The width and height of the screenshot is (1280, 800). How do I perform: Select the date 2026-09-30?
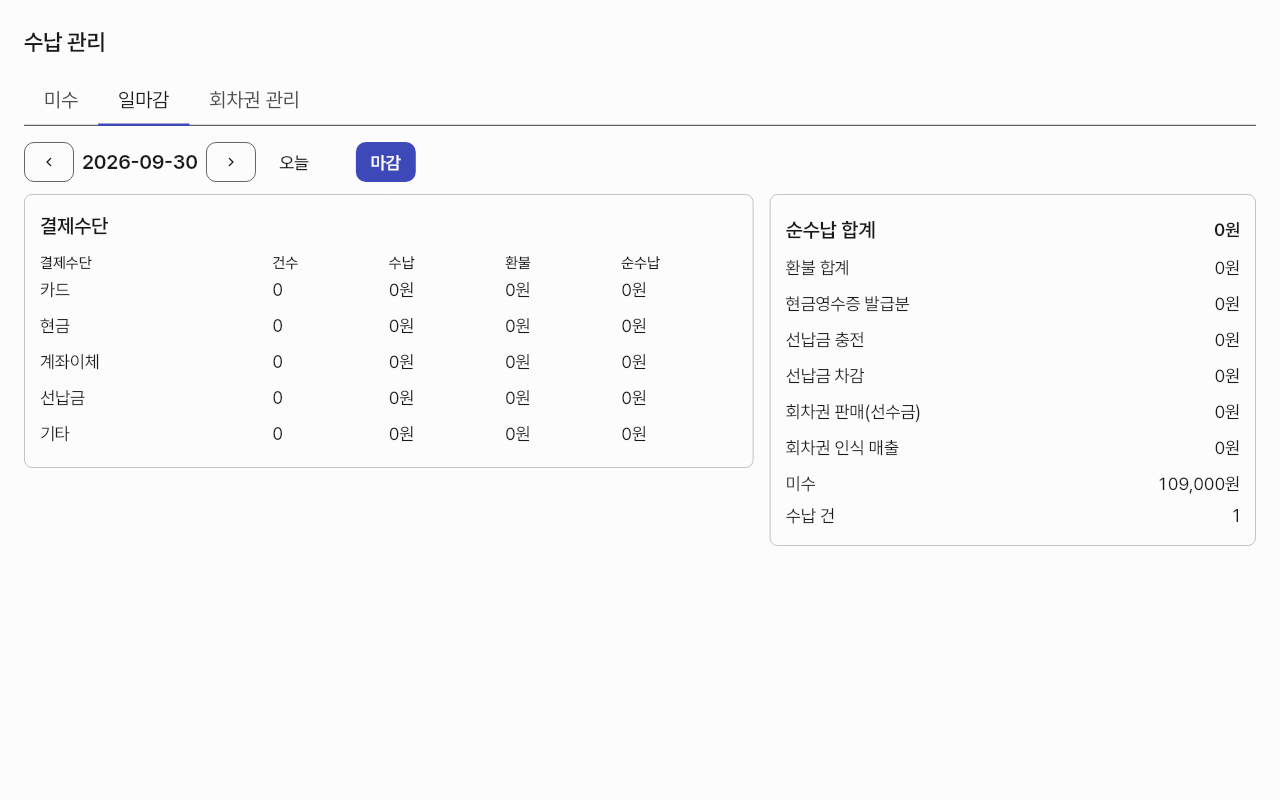point(140,162)
